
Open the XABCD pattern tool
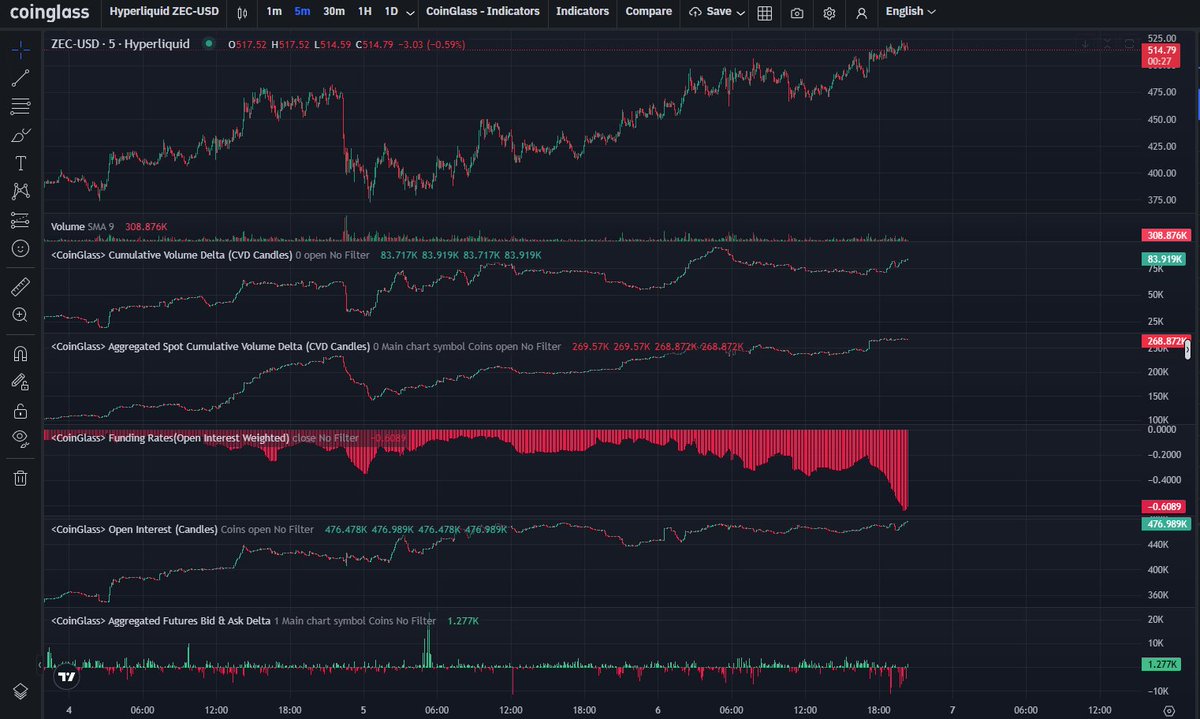[20, 190]
